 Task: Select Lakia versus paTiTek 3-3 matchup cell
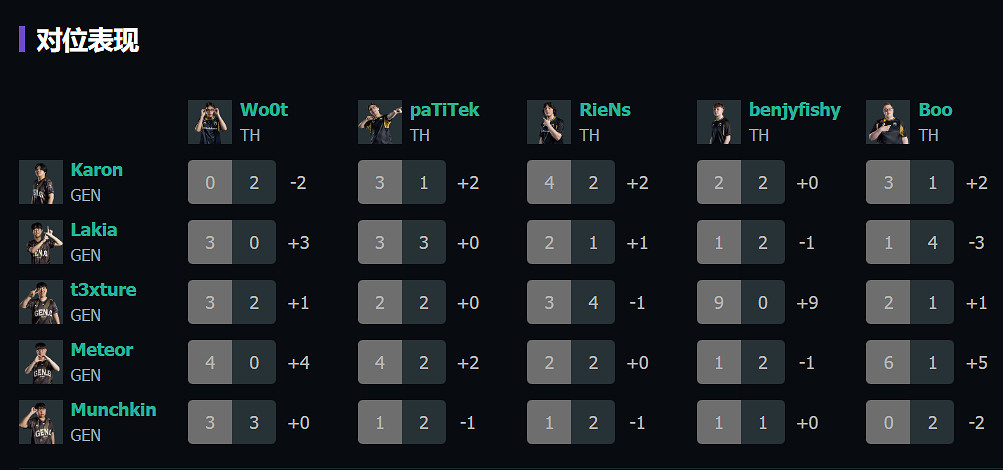[x=401, y=242]
